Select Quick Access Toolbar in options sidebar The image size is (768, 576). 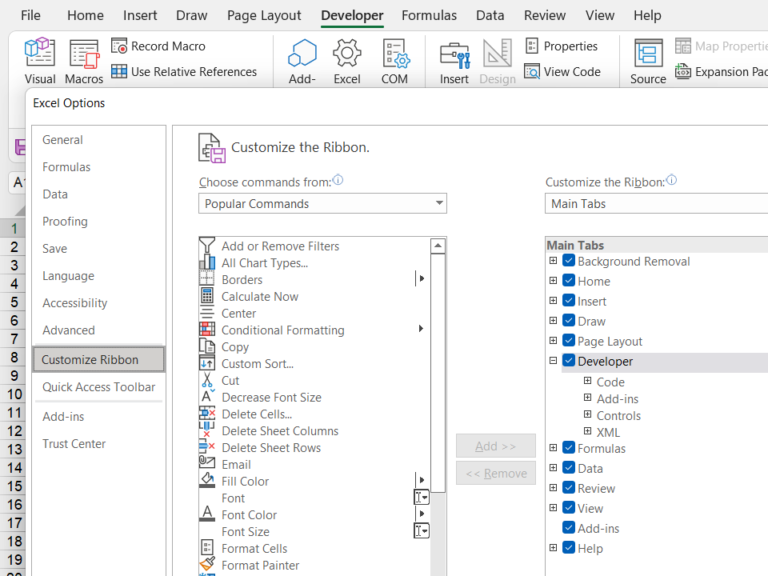(x=98, y=387)
